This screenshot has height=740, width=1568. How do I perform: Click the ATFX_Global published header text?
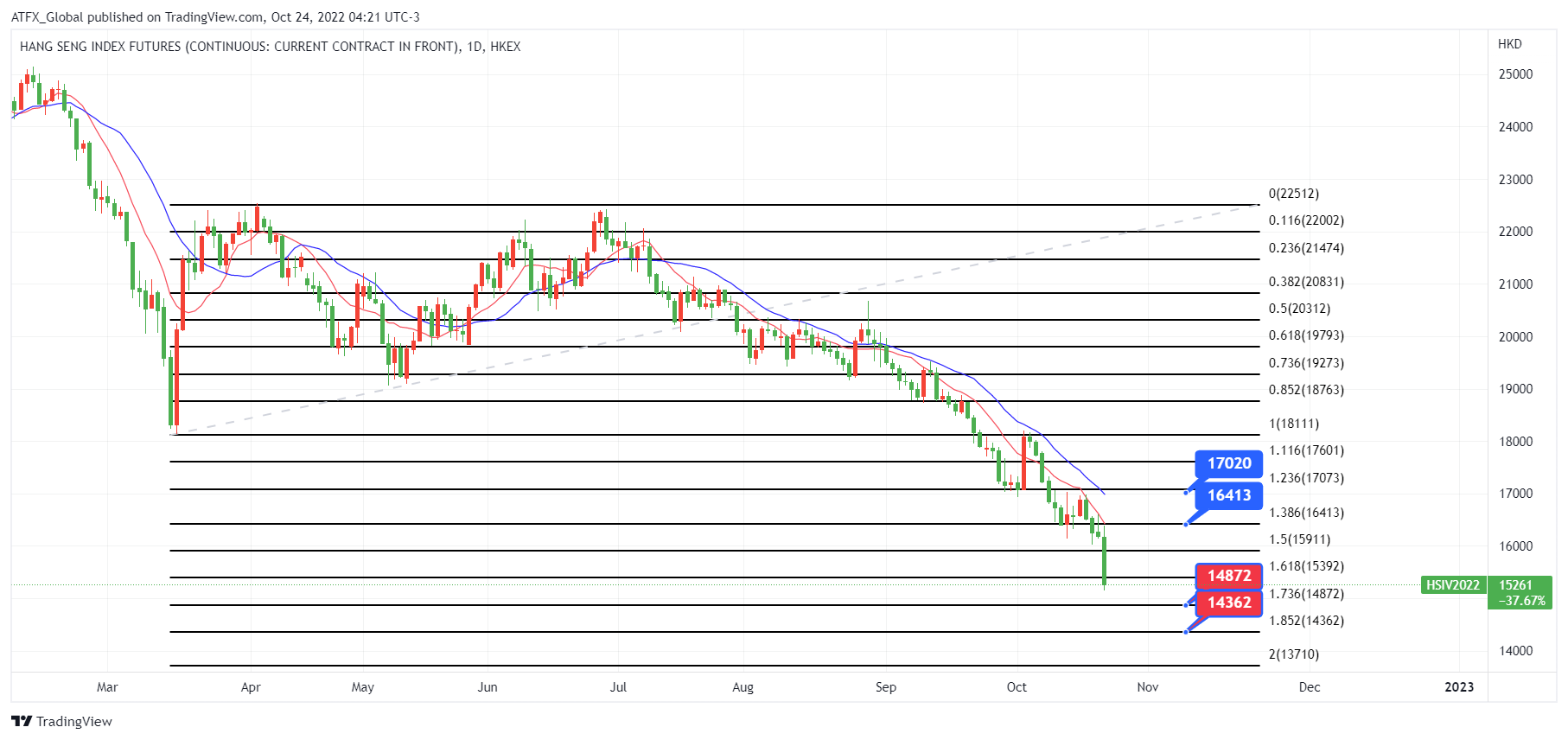click(x=215, y=17)
